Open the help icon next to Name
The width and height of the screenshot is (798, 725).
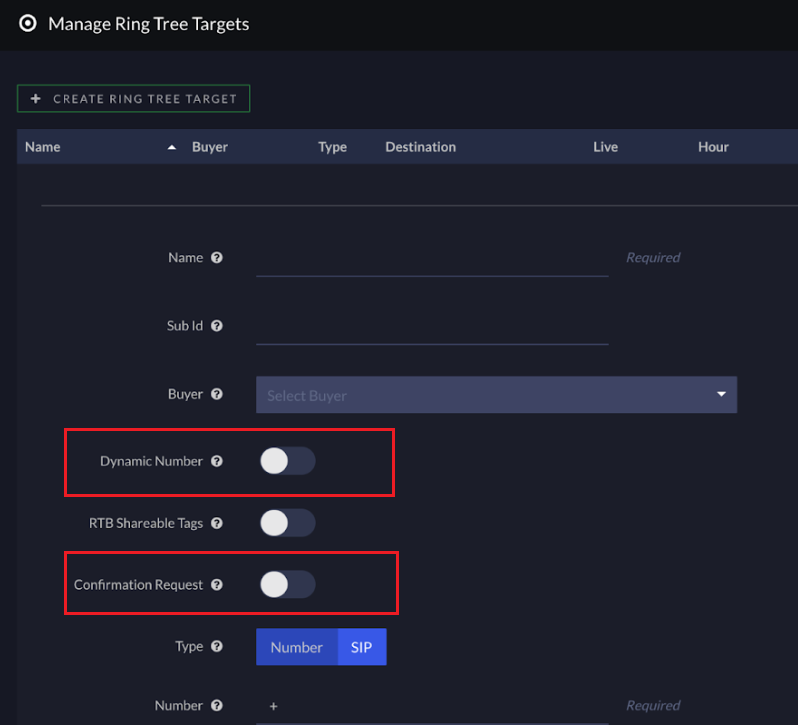point(217,257)
